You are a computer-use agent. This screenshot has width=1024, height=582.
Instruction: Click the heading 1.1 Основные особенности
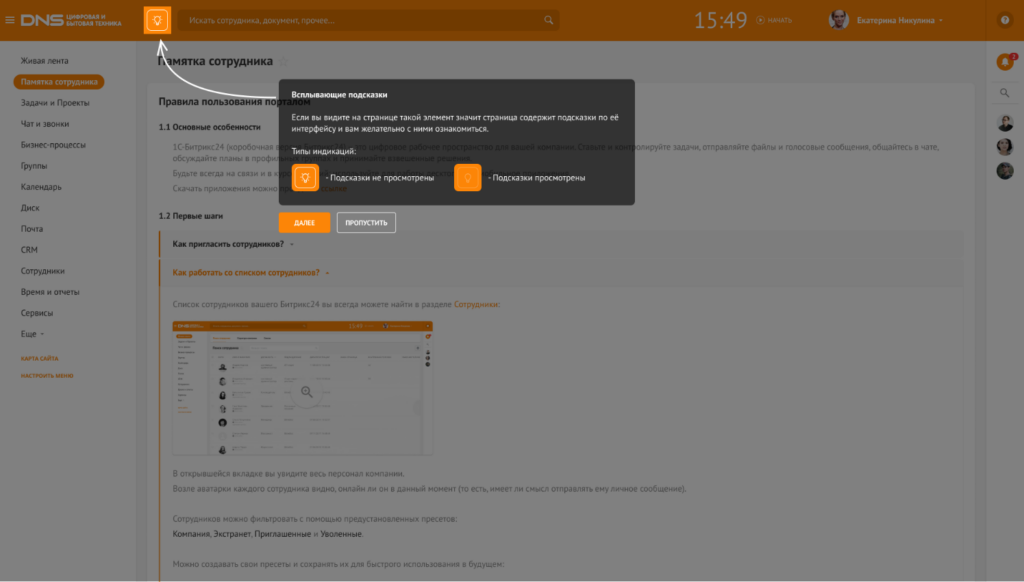click(210, 127)
